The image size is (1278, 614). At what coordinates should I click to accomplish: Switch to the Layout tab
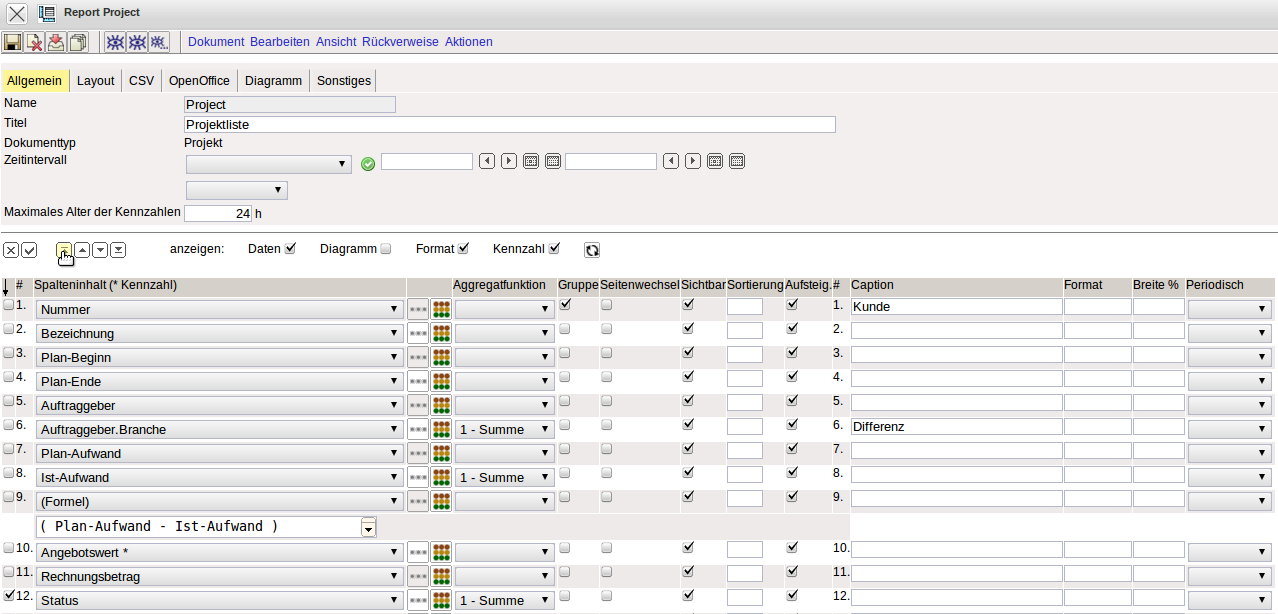[96, 81]
